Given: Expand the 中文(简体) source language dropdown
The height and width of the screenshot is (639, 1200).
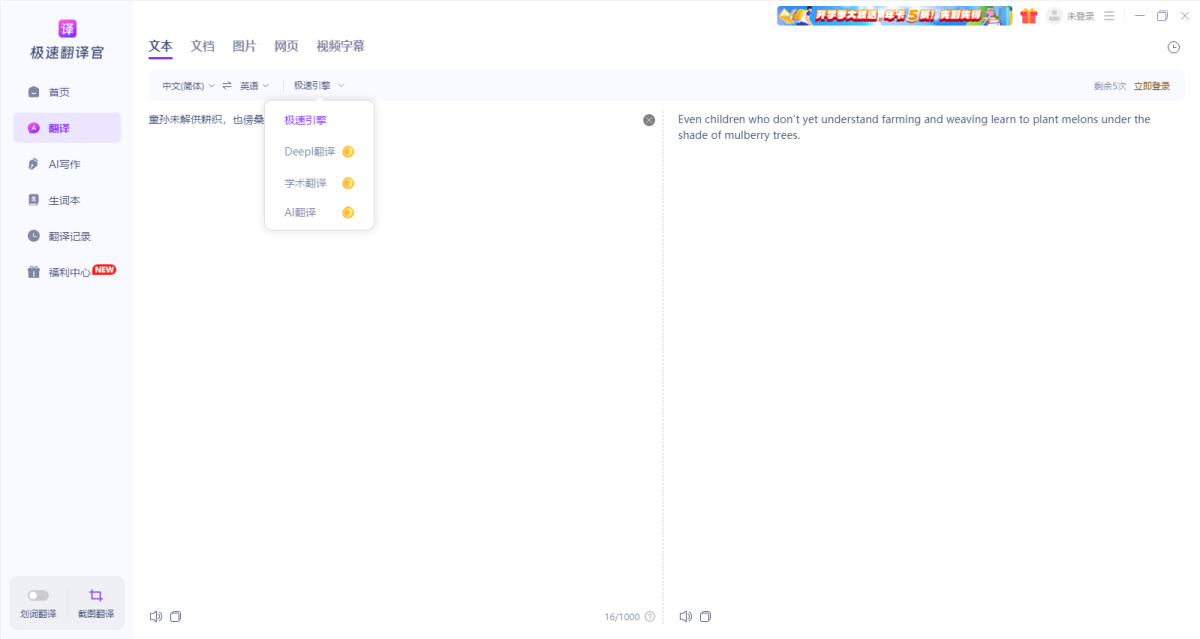Looking at the screenshot, I should (x=188, y=86).
